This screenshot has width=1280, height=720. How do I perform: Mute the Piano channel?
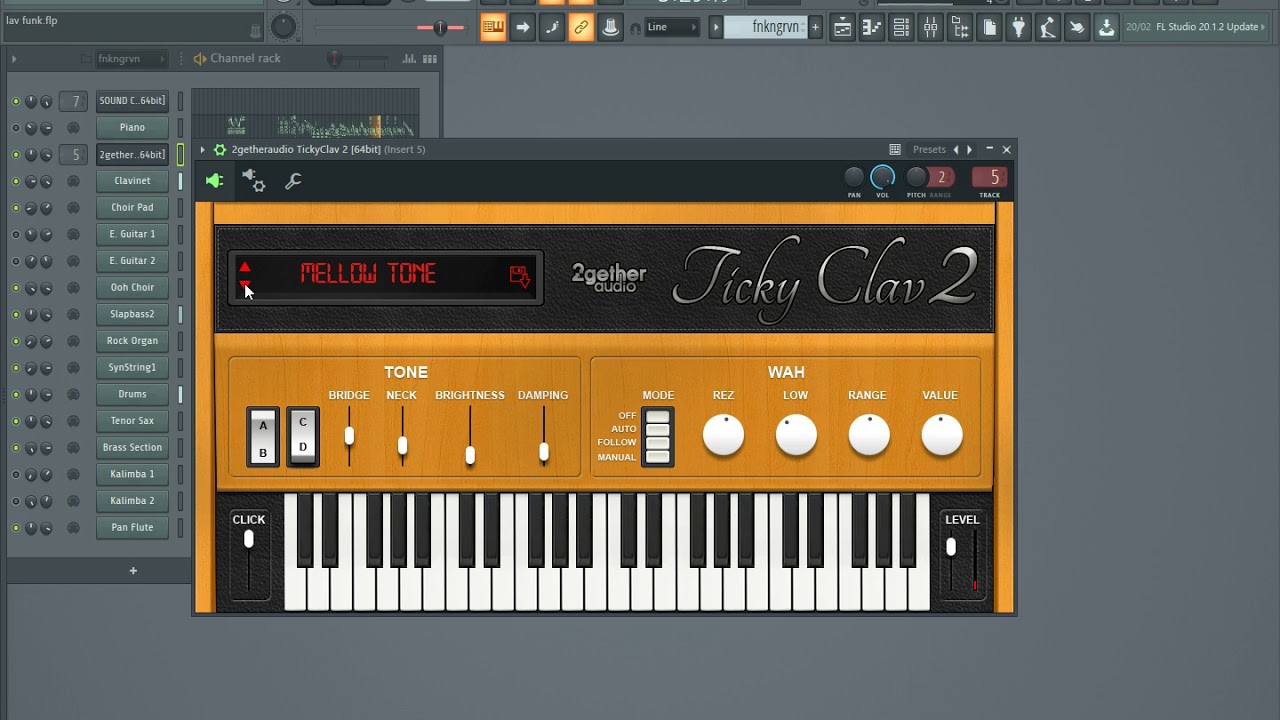(15, 128)
